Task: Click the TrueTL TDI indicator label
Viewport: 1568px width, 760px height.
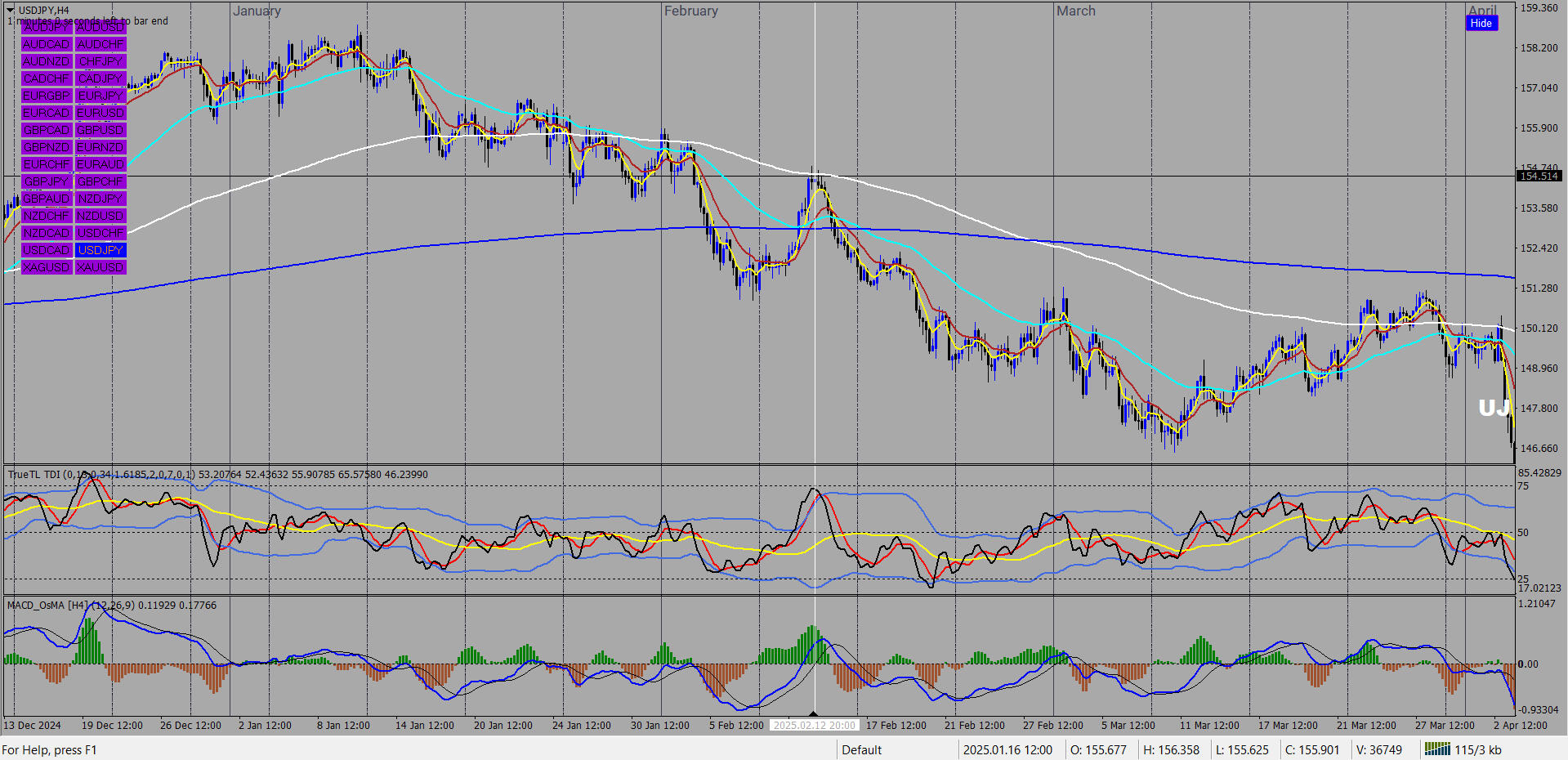Action: coord(34,474)
